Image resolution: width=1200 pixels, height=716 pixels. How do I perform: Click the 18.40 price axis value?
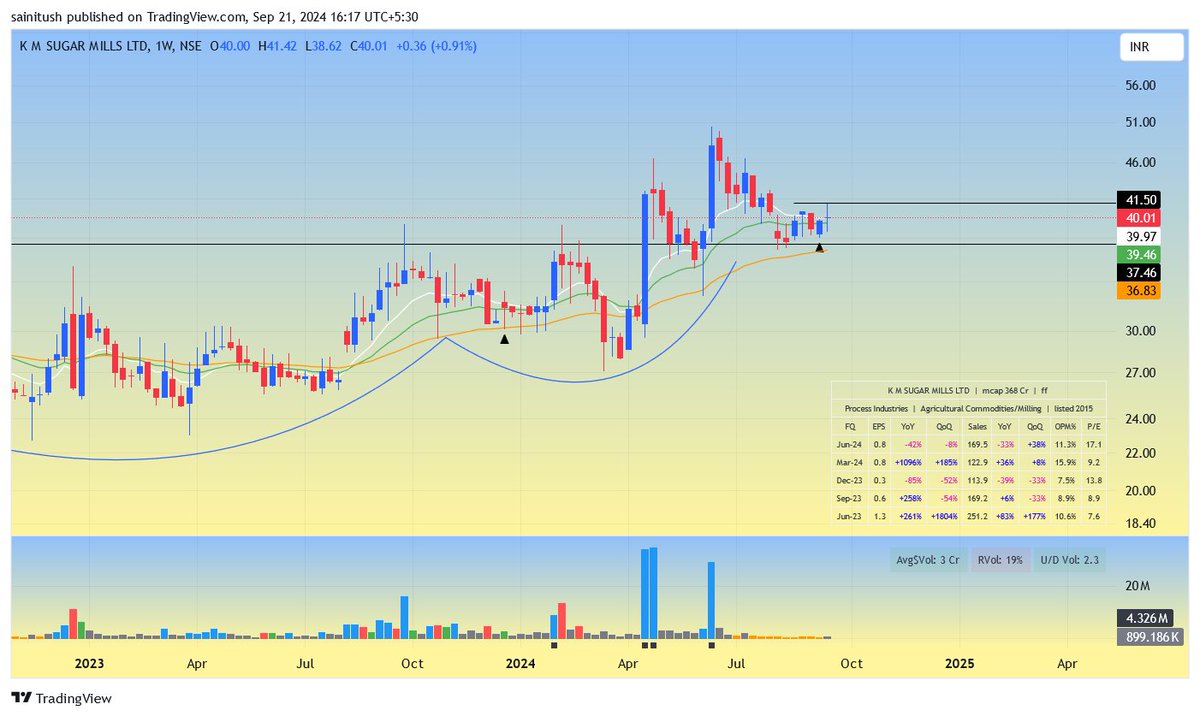(1141, 523)
